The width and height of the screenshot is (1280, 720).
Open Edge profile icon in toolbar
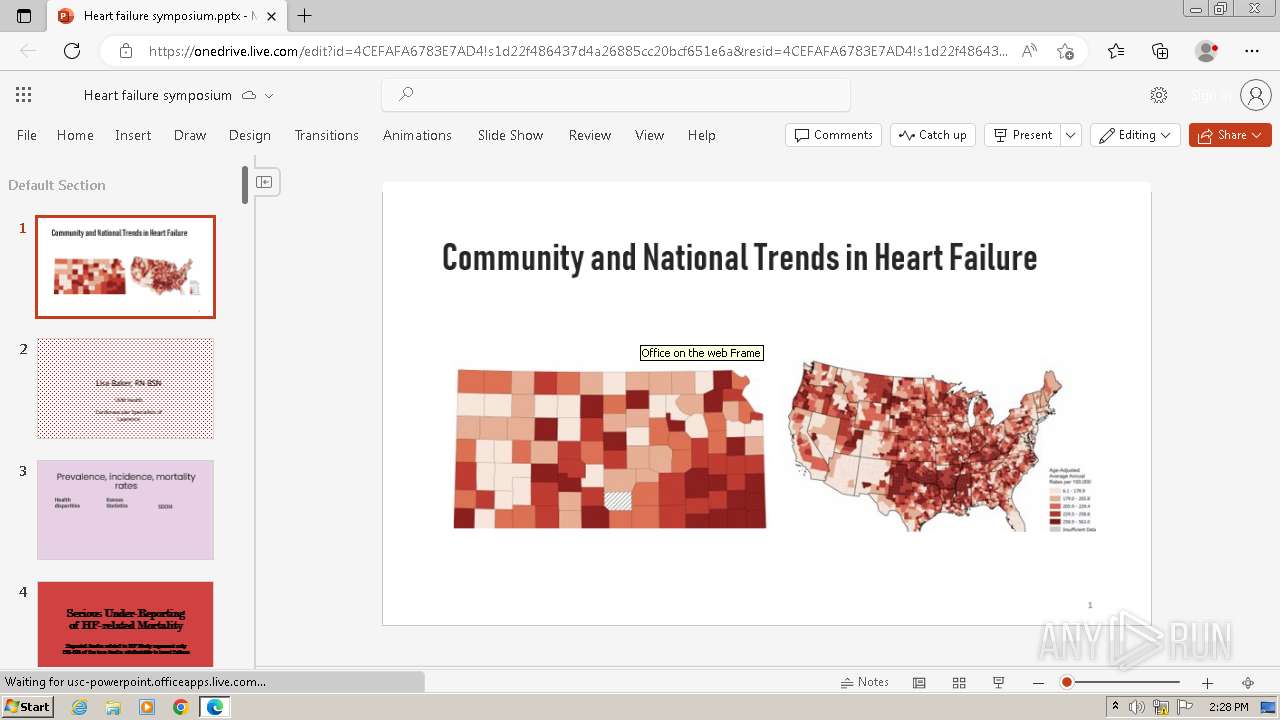(x=1207, y=51)
